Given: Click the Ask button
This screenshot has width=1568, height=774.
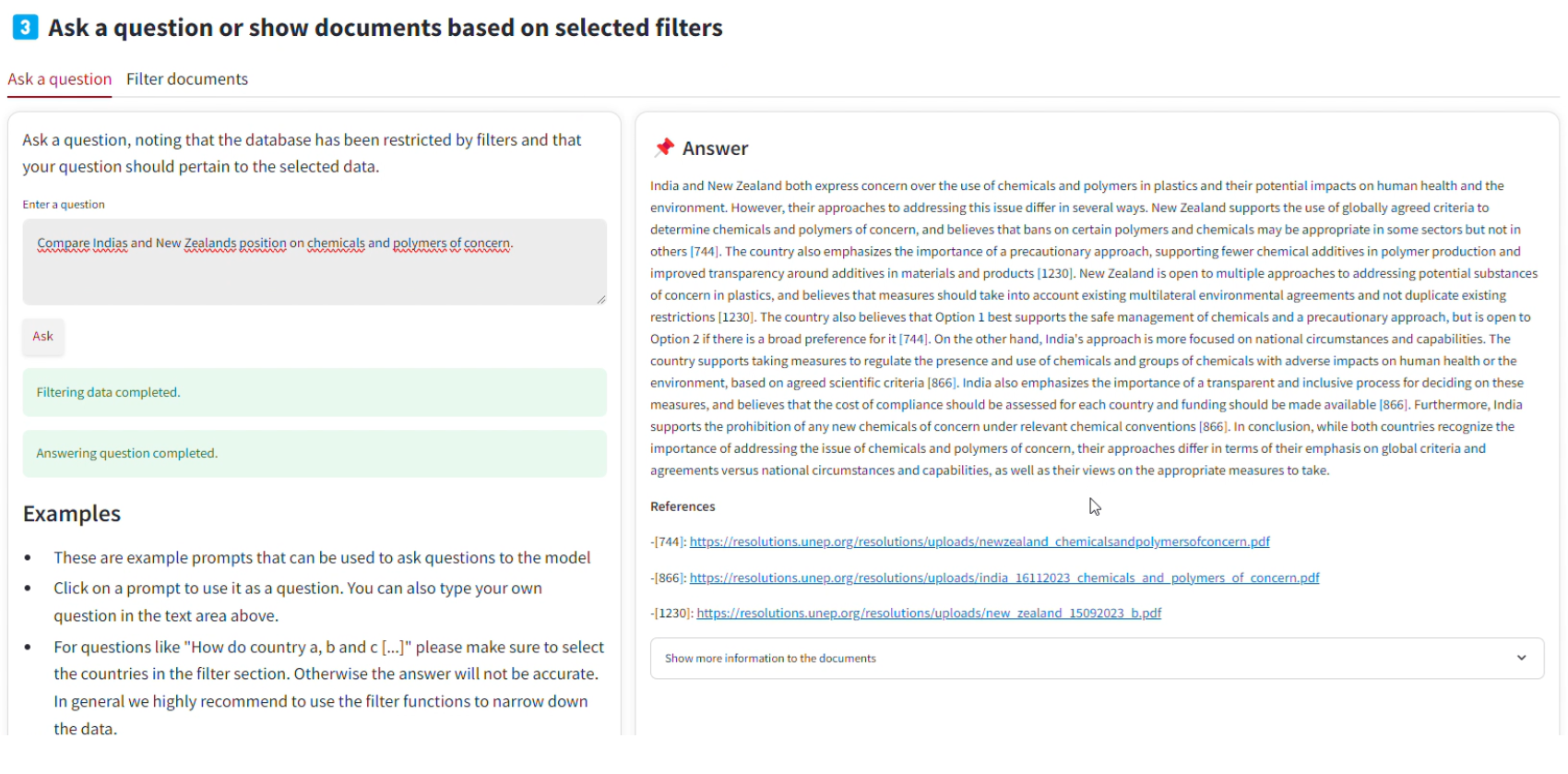Looking at the screenshot, I should point(43,337).
